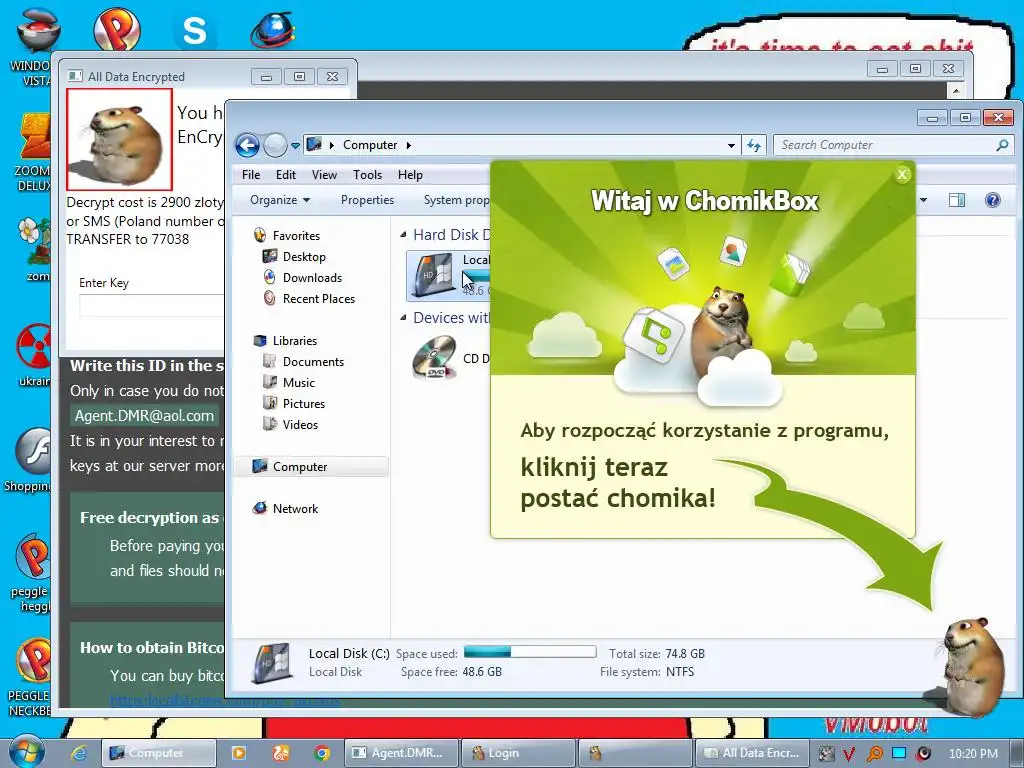Open the Documents library
The width and height of the screenshot is (1024, 768).
pos(313,362)
